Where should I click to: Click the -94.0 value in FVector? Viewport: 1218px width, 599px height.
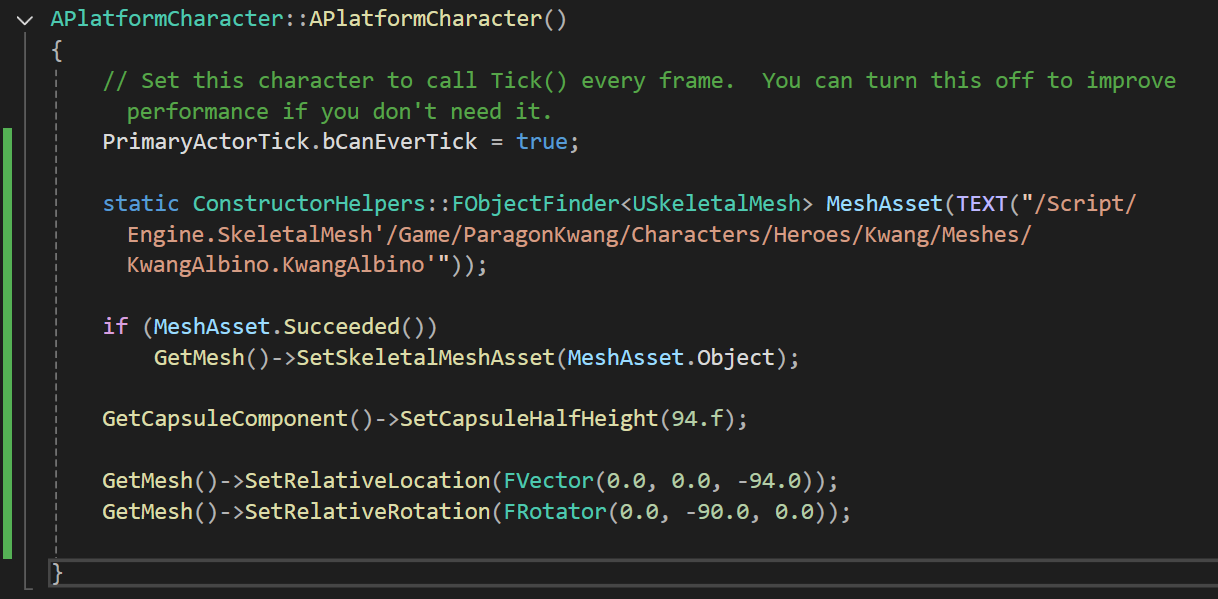pos(769,481)
